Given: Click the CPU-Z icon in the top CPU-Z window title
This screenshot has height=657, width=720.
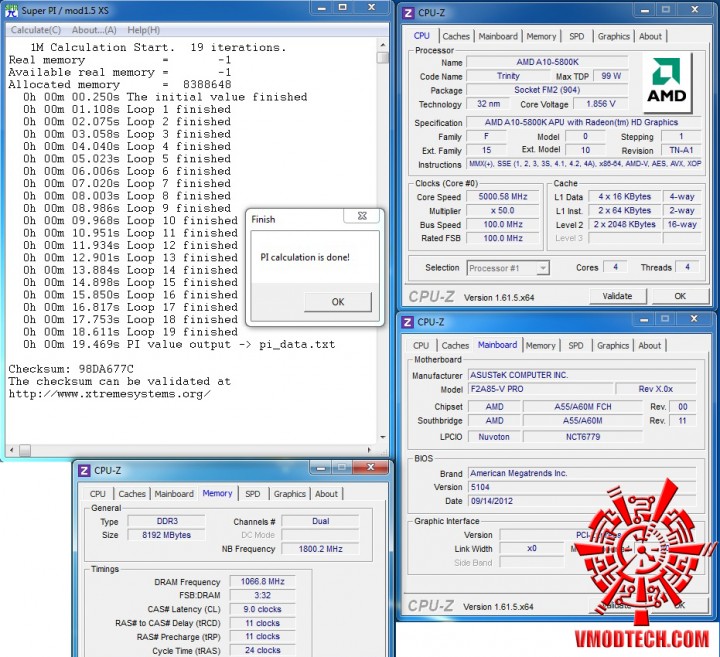Looking at the screenshot, I should click(408, 13).
